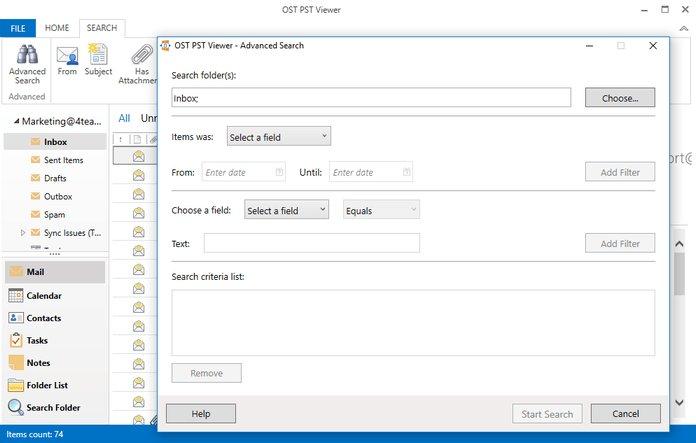This screenshot has width=696, height=443.
Task: Open the Until date calendar picker
Action: pyautogui.click(x=406, y=172)
